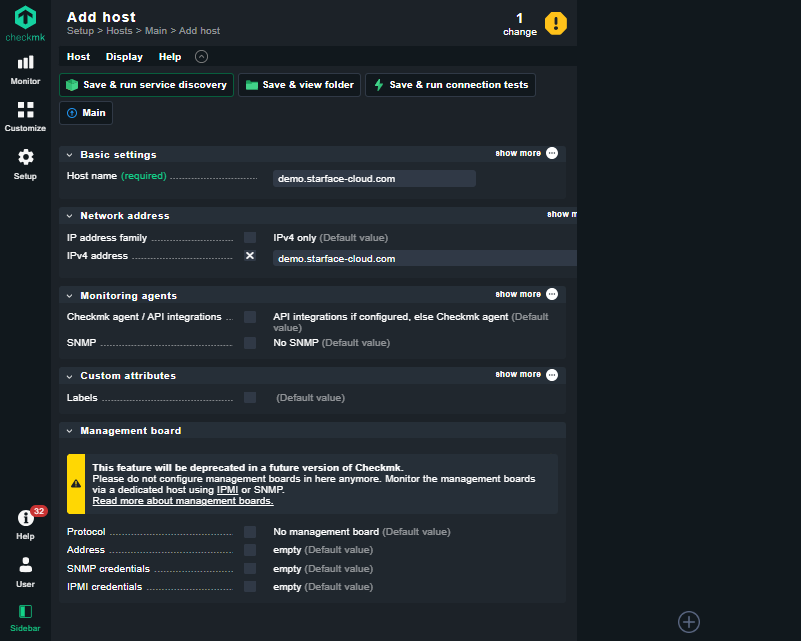Click the 'No SNMP (Default value)' text
801x641 pixels.
[332, 343]
